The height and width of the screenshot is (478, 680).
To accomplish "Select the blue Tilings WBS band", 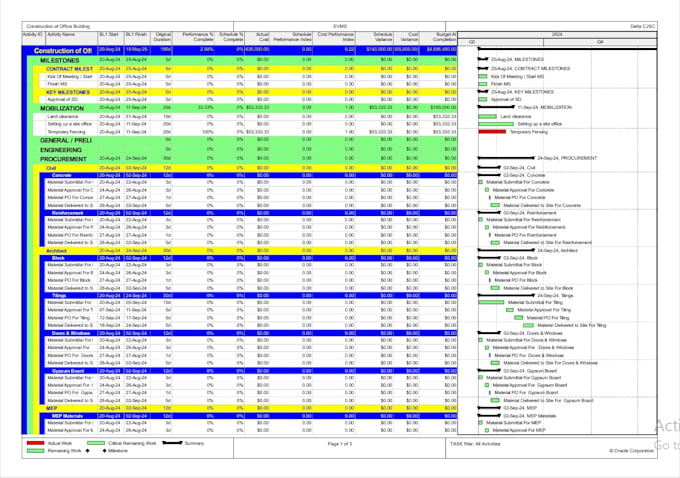I will click(248, 295).
